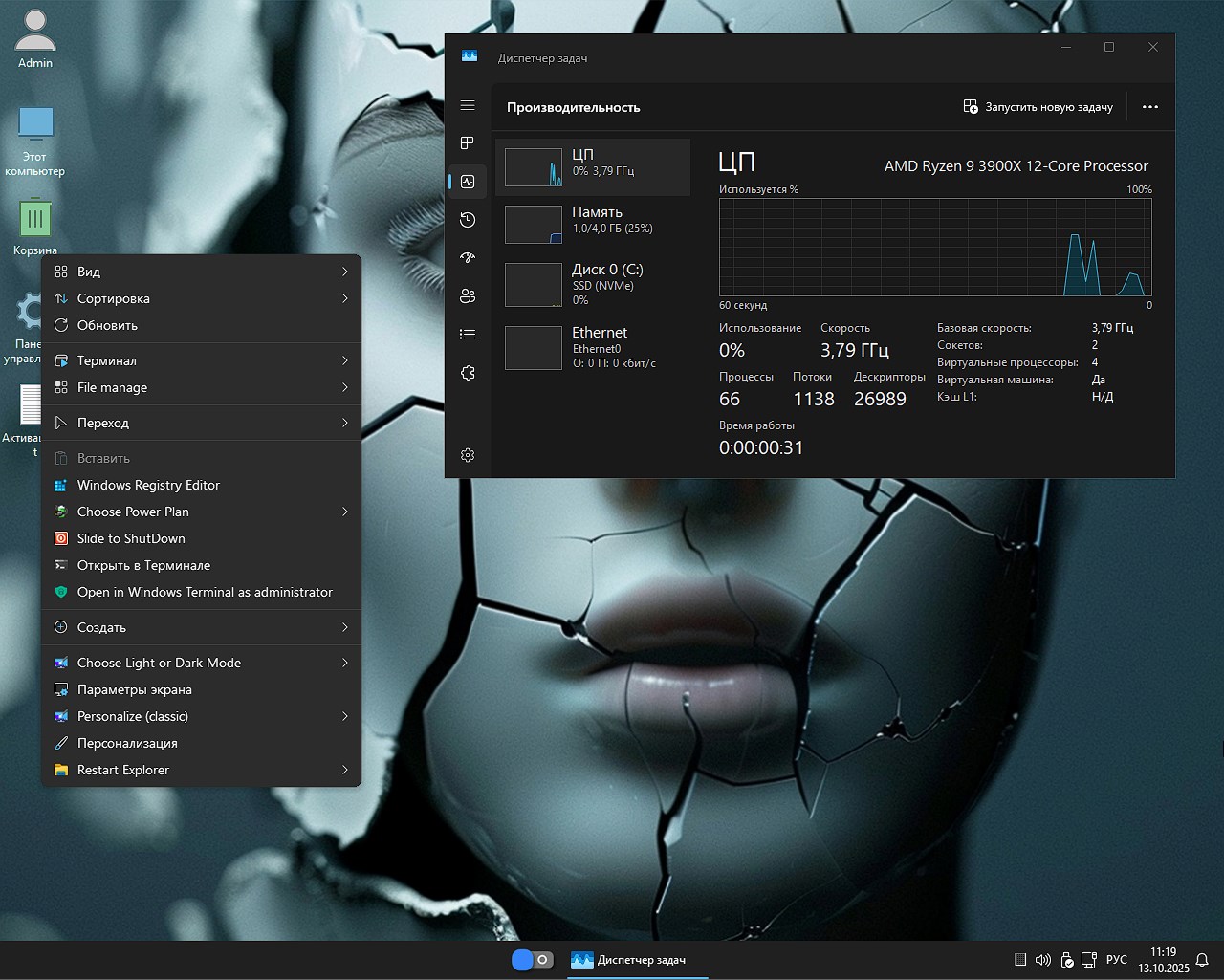Open the three-dot more options button
The height and width of the screenshot is (980, 1224).
point(1150,107)
